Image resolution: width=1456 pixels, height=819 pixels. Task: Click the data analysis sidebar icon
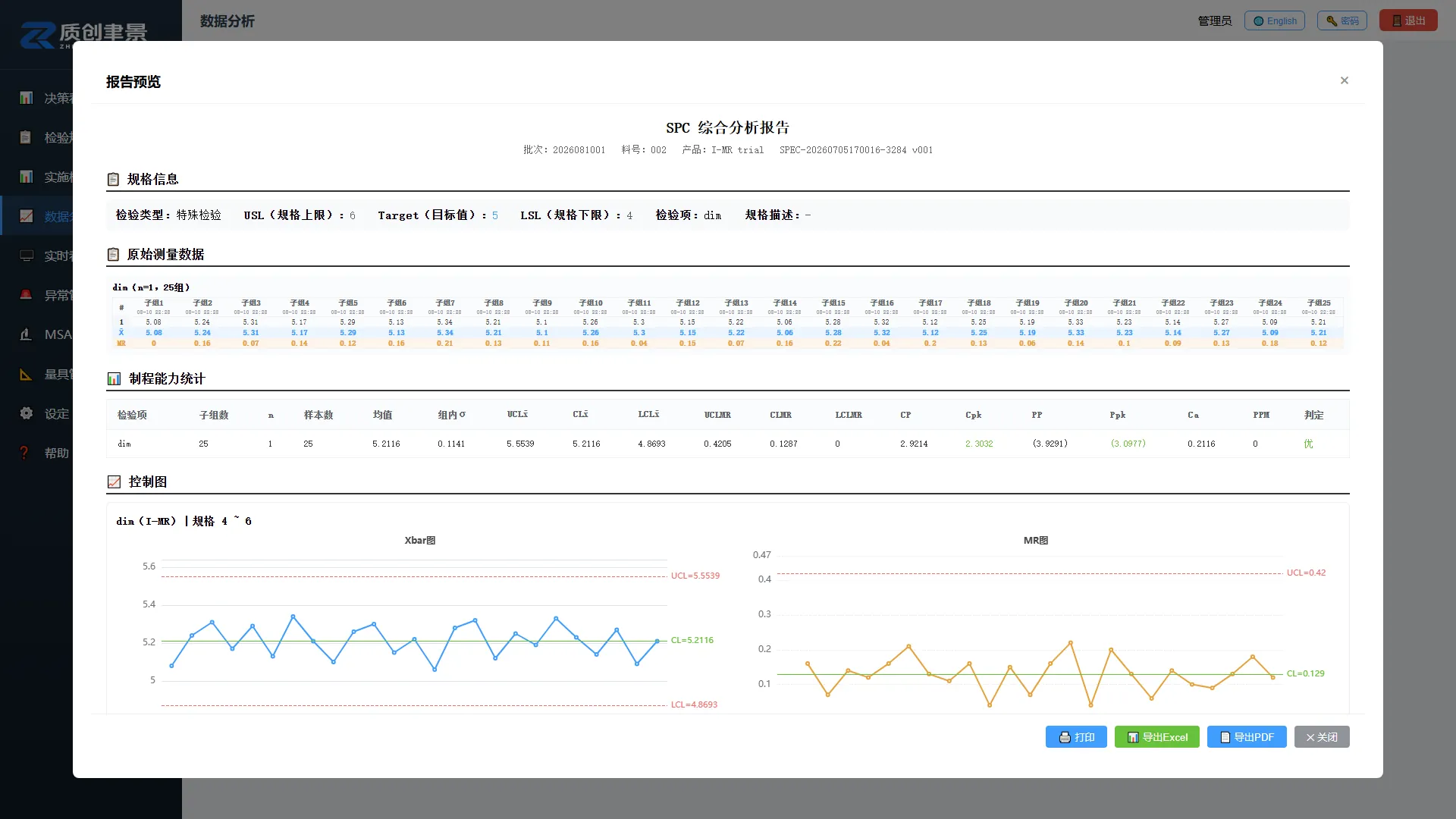click(x=27, y=216)
